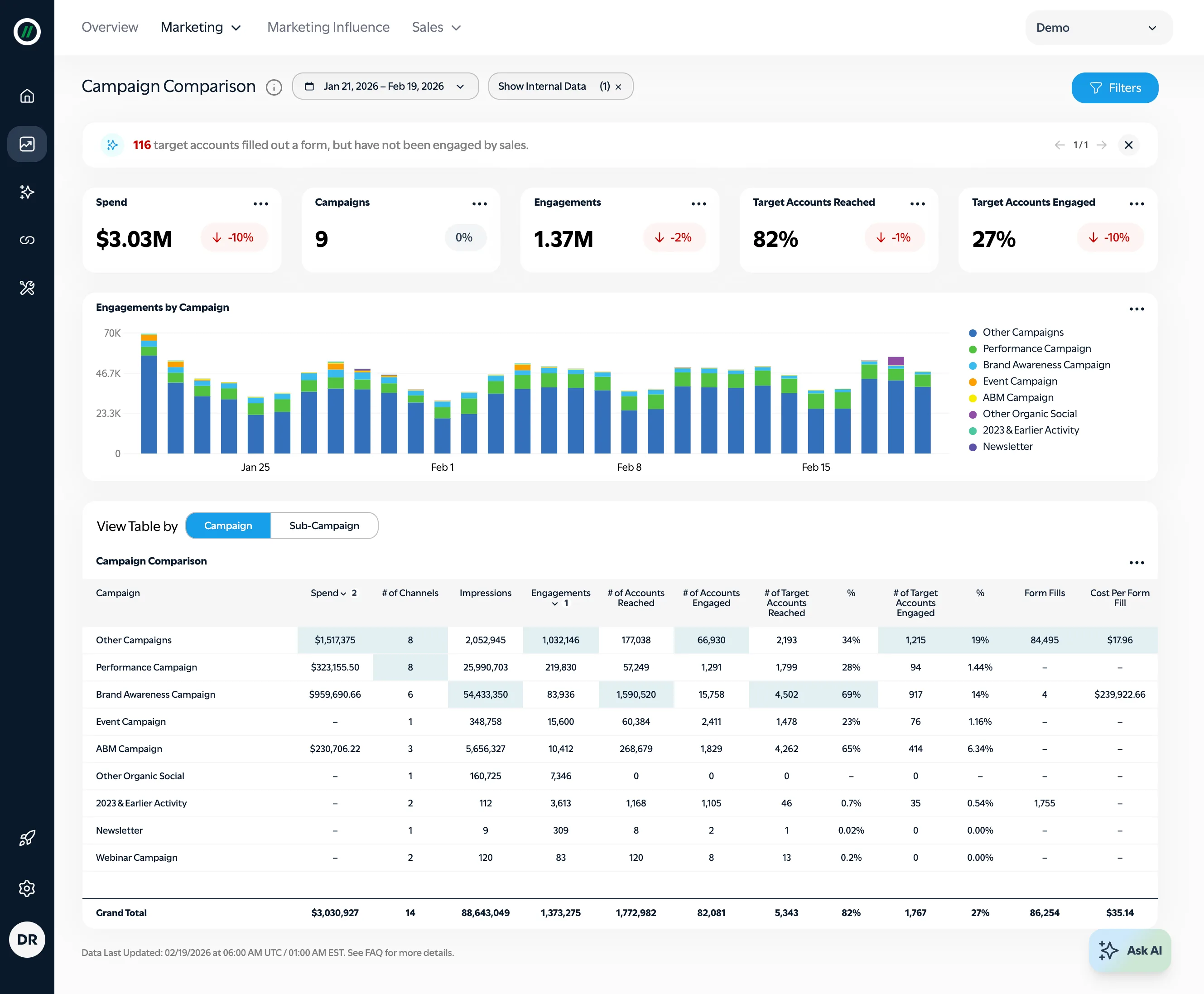Viewport: 1204px width, 994px height.
Task: Dismiss the 116 target accounts insight banner
Action: (1128, 145)
